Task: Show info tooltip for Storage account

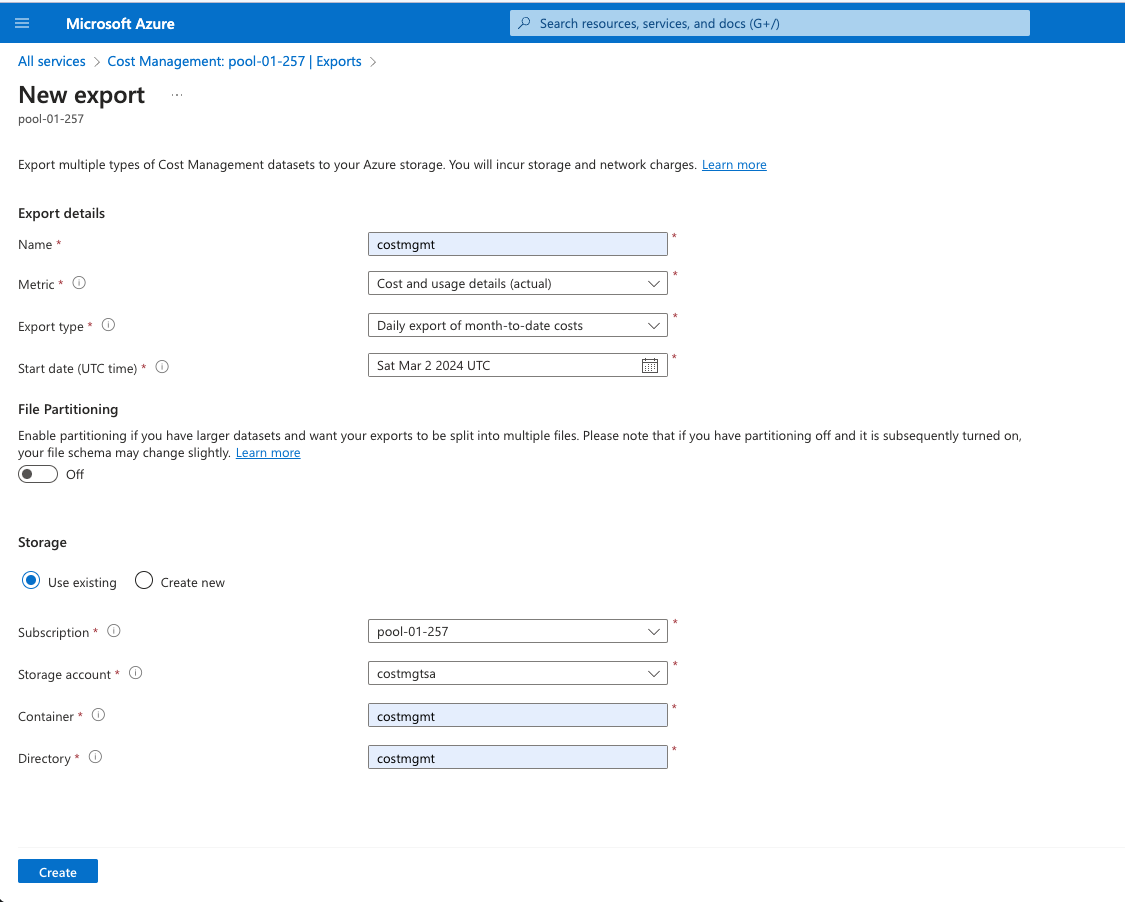Action: point(136,672)
